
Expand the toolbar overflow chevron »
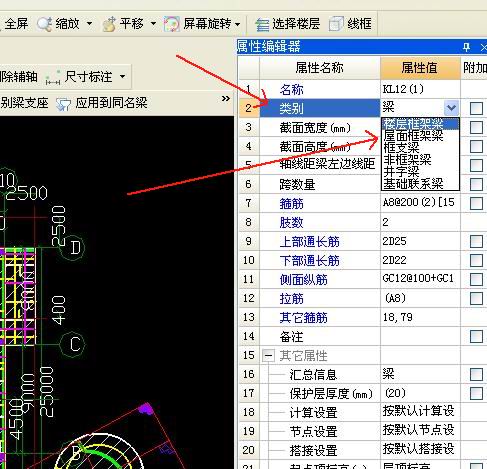click(226, 98)
